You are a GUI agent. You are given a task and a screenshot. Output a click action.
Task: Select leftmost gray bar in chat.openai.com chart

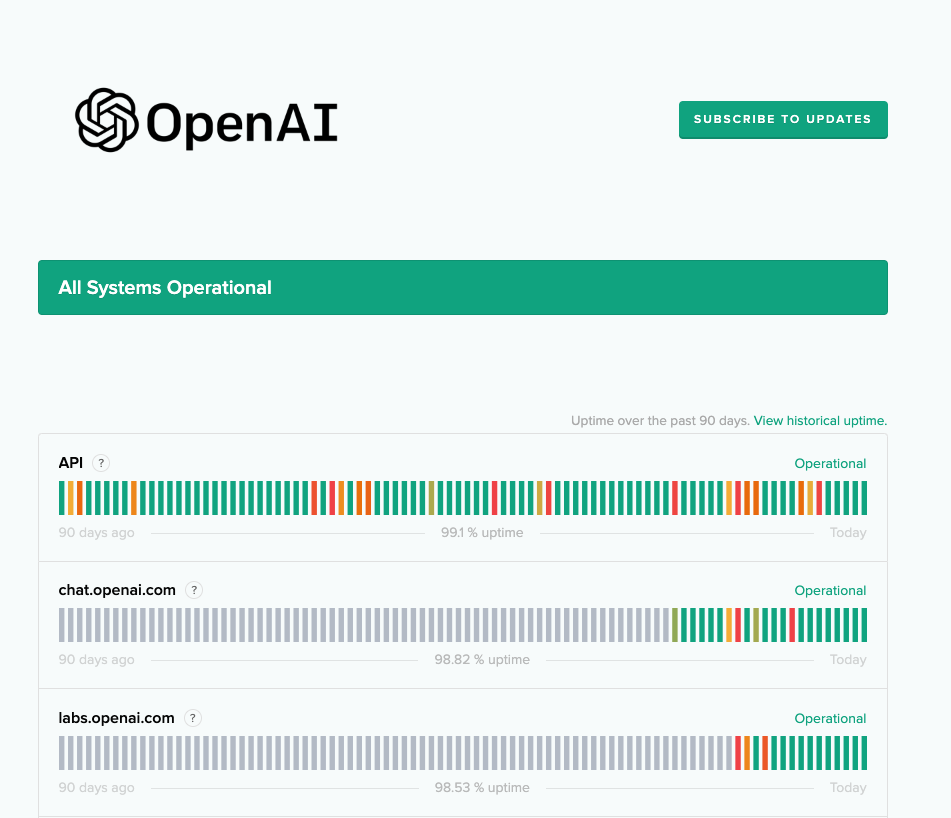pyautogui.click(x=62, y=625)
